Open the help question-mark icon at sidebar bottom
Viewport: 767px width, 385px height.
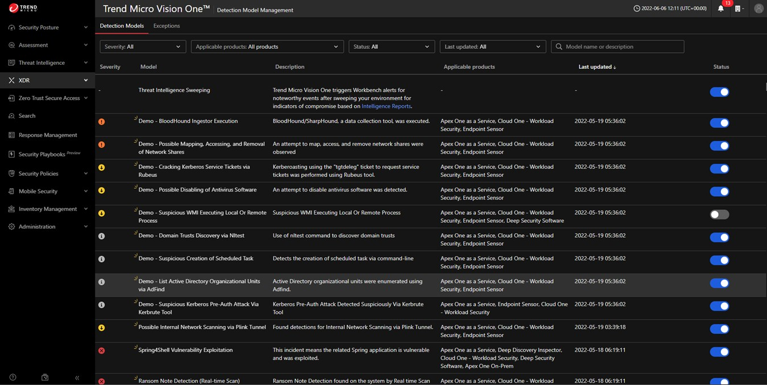click(x=13, y=377)
